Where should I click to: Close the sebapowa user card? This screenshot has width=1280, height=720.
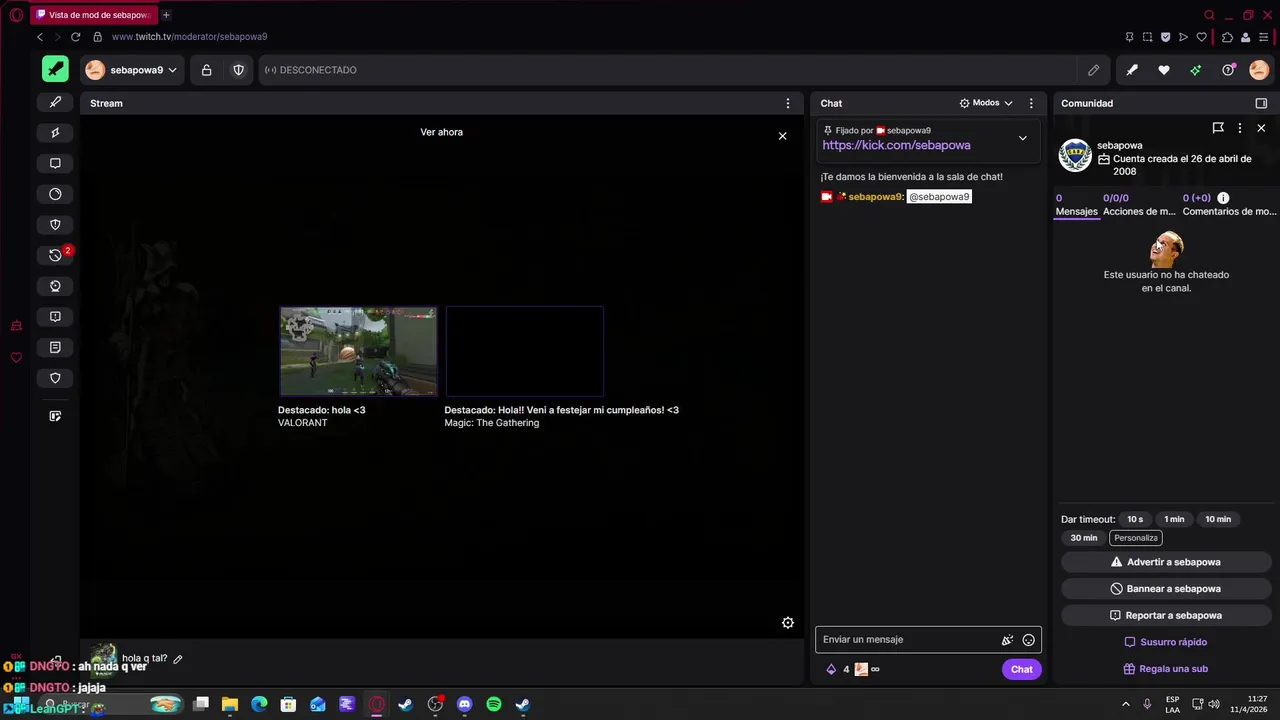(1261, 128)
